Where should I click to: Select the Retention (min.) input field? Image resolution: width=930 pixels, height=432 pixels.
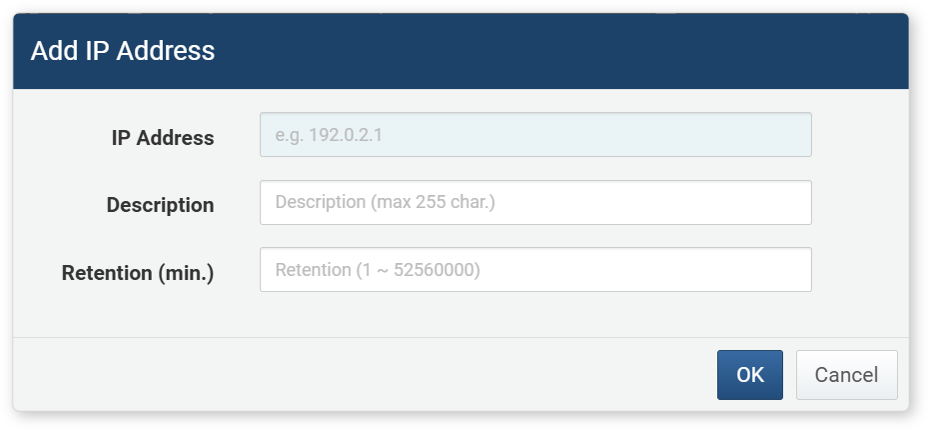(x=535, y=270)
